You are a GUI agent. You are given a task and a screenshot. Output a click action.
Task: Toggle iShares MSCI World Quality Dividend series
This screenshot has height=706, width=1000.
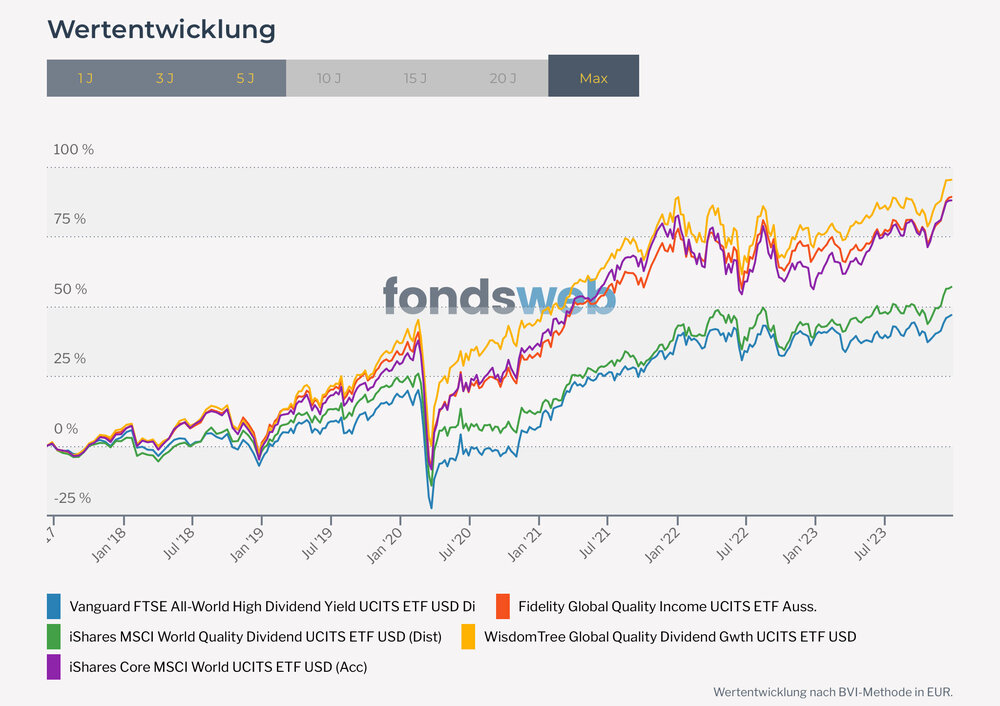(x=255, y=636)
